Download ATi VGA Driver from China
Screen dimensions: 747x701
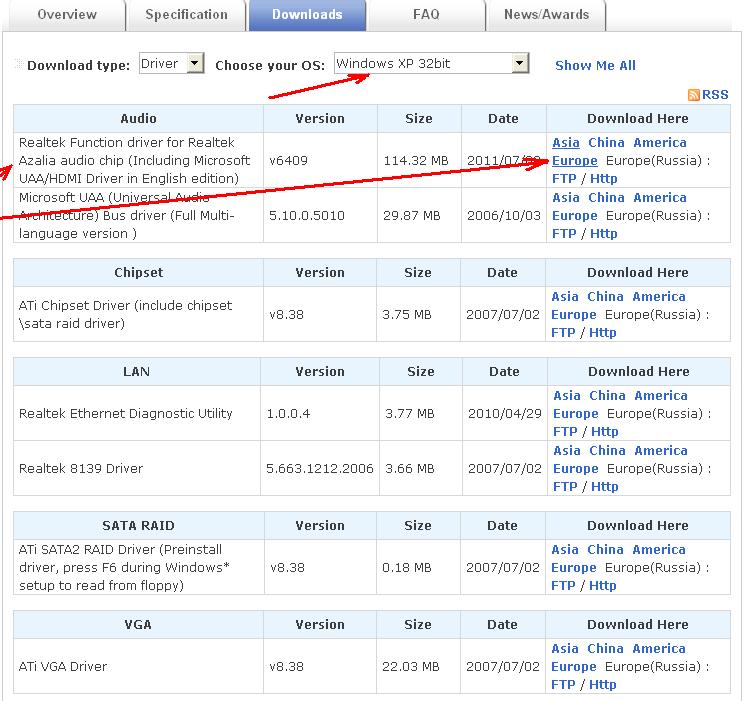point(605,649)
